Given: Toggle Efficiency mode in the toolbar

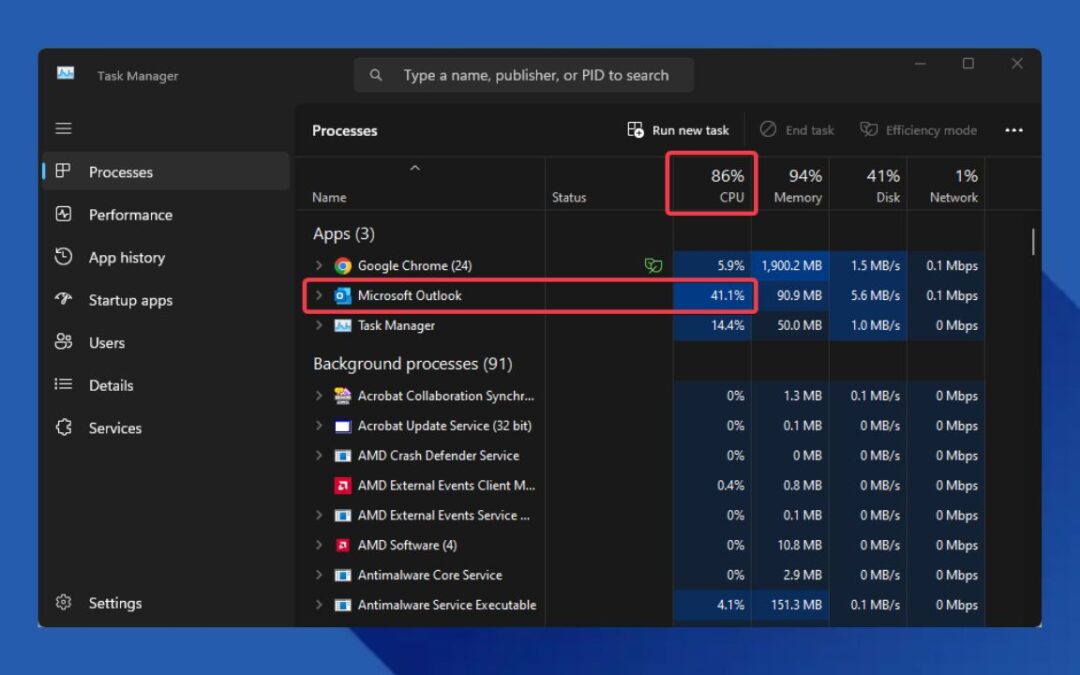Looking at the screenshot, I should coord(918,130).
